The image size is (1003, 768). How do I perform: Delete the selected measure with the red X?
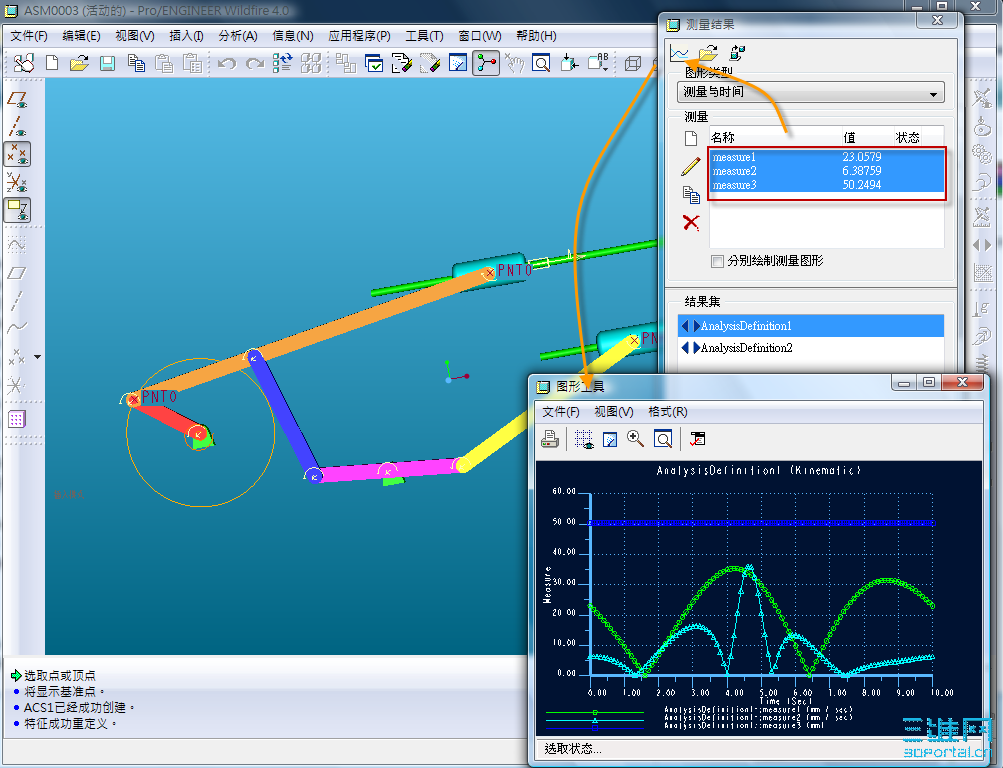[691, 223]
